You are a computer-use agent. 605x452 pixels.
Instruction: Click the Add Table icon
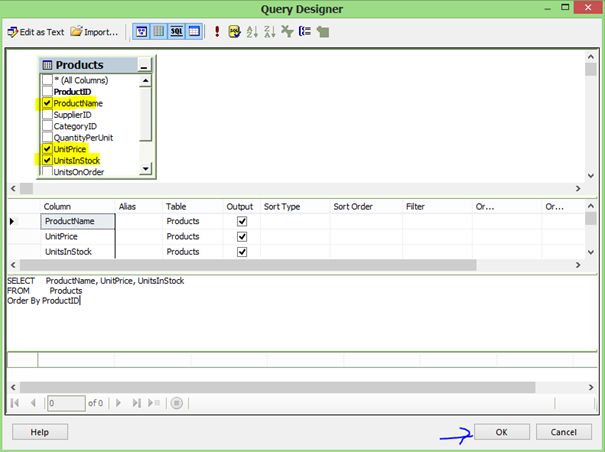coord(323,32)
